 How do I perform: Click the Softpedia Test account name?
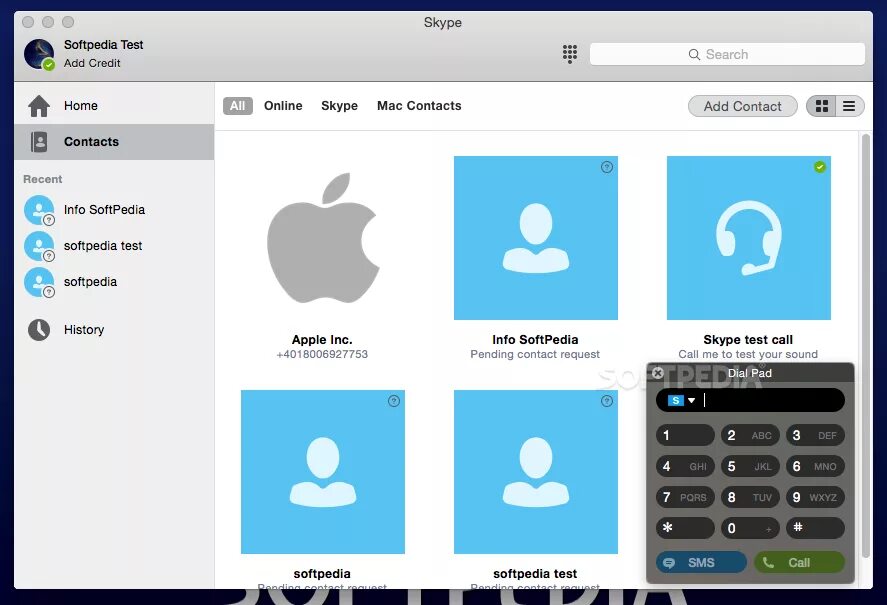pyautogui.click(x=104, y=45)
